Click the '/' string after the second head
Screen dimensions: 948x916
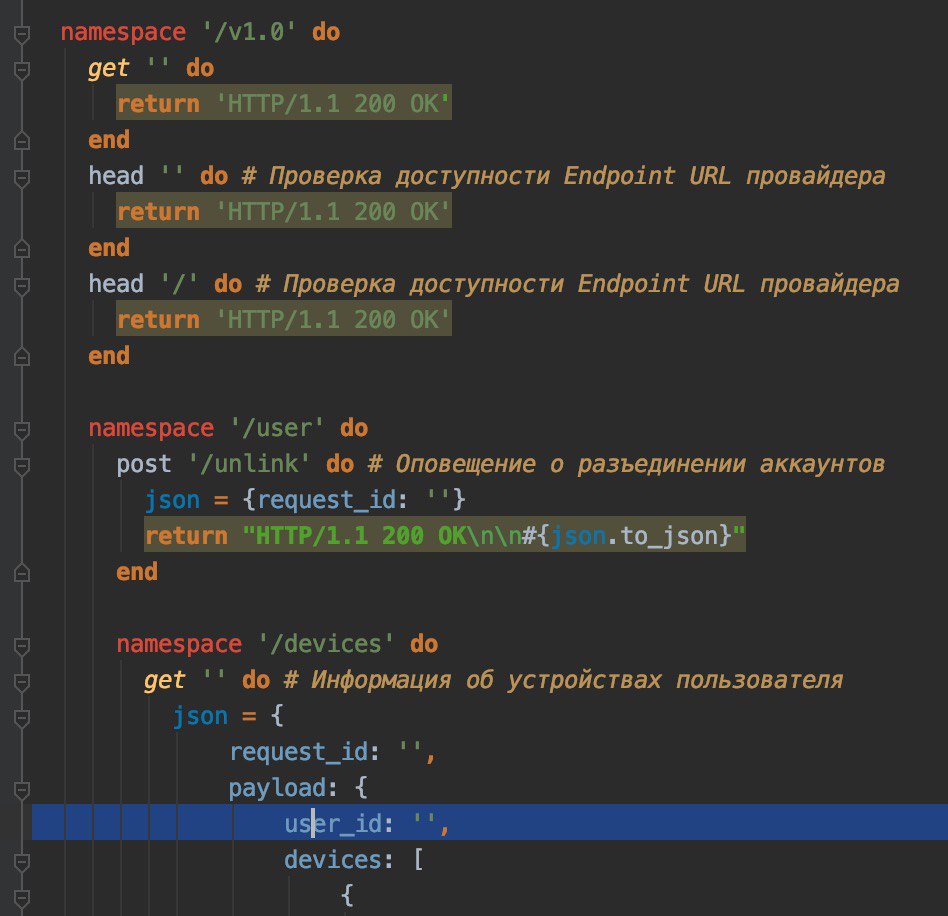179,284
